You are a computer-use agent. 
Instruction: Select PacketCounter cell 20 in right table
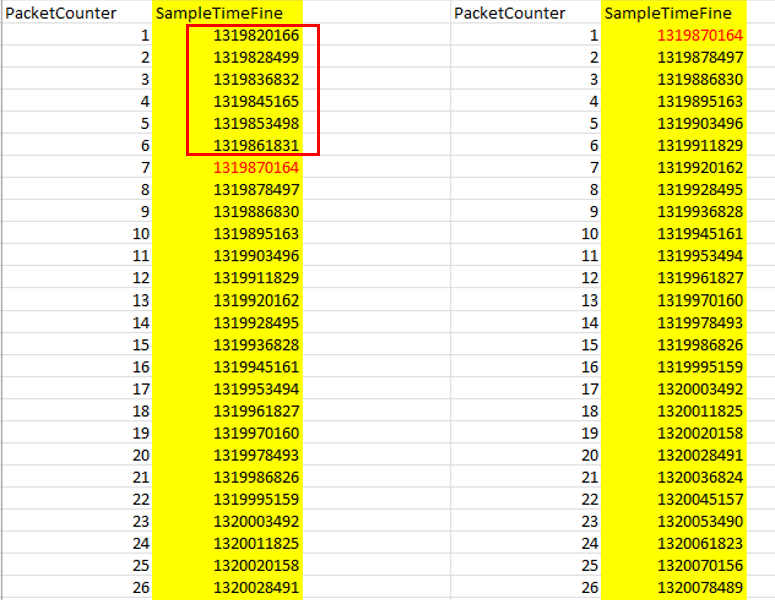(589, 455)
